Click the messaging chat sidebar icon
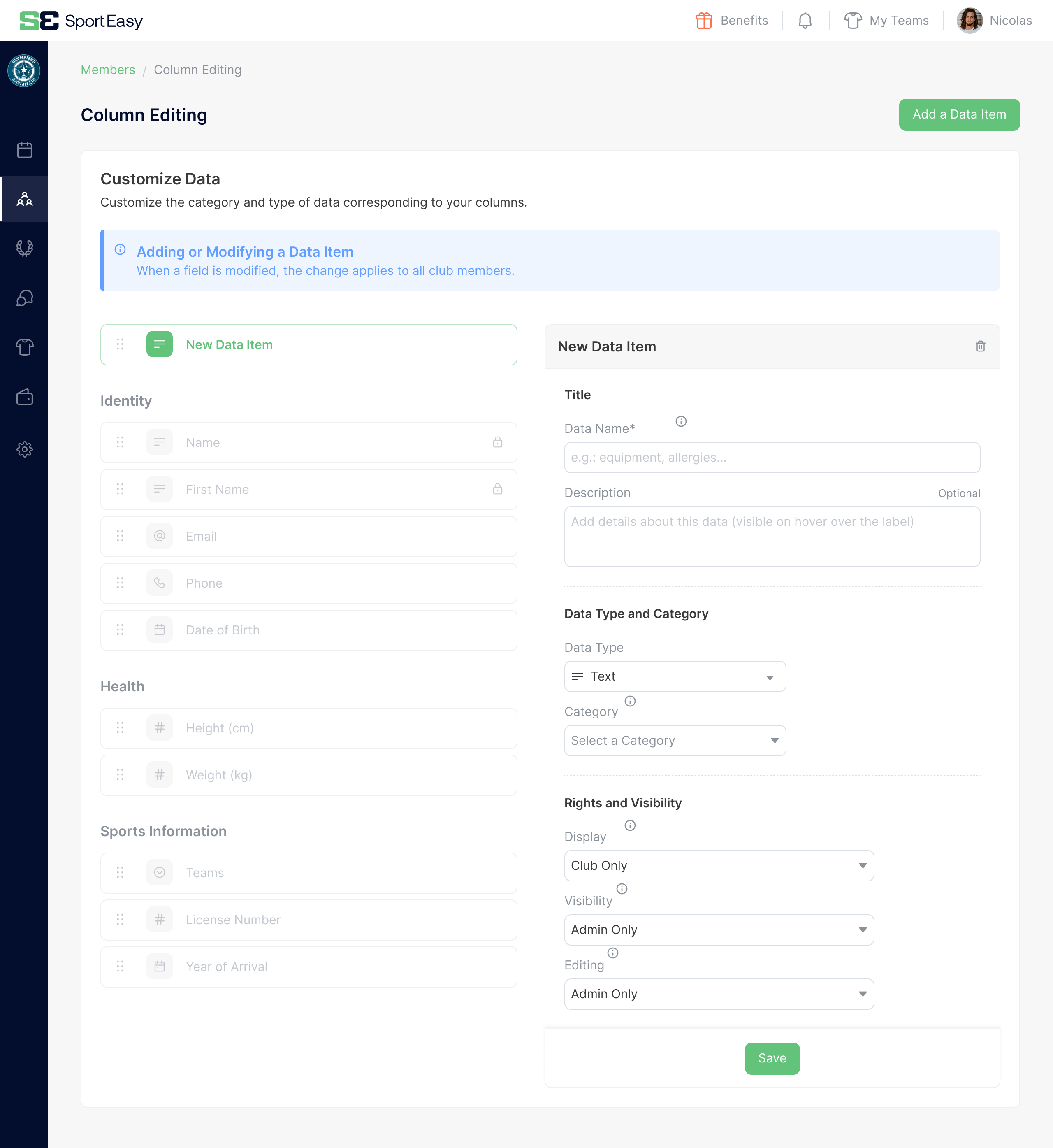The height and width of the screenshot is (1148, 1053). click(25, 297)
